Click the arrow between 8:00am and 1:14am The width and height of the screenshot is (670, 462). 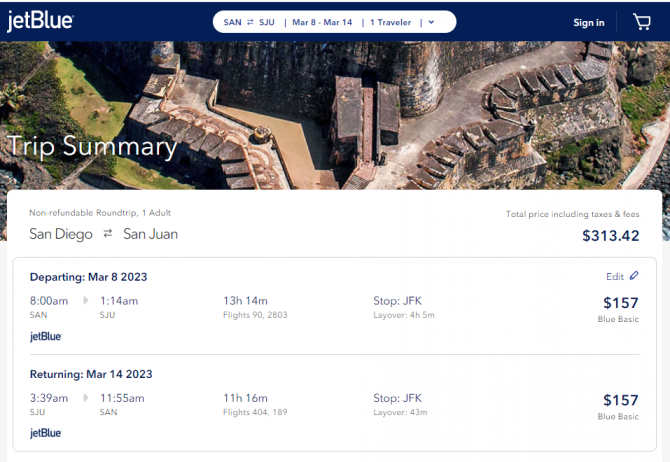(85, 300)
